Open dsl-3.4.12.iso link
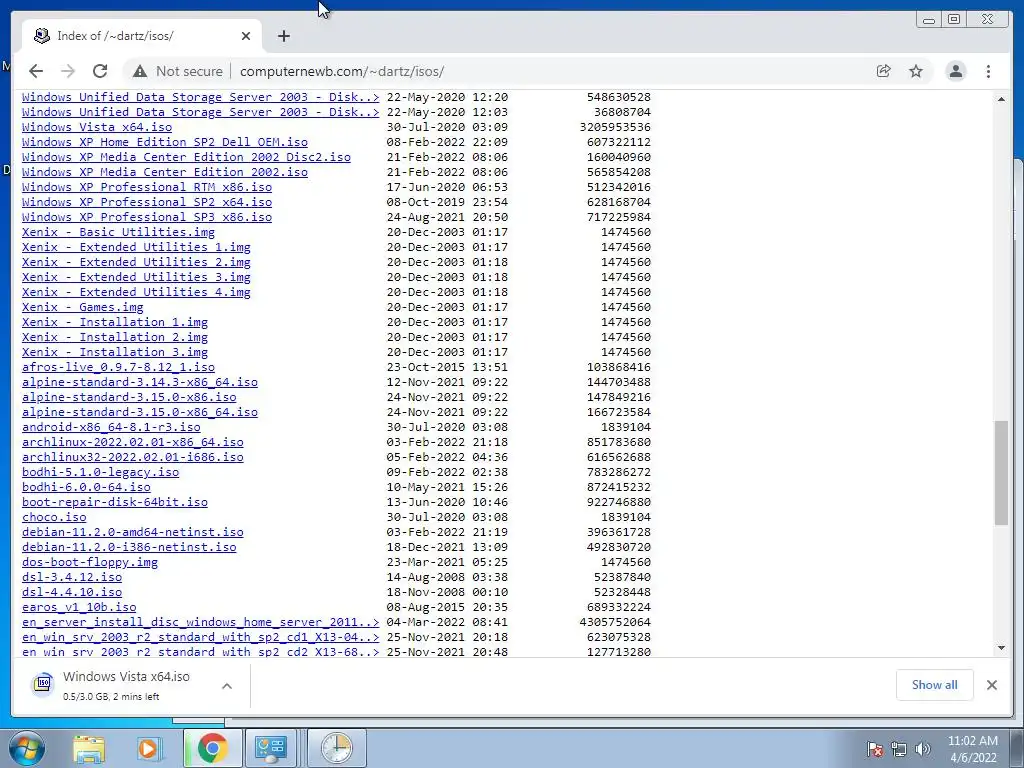Screen dimensions: 1024x768 tap(72, 577)
